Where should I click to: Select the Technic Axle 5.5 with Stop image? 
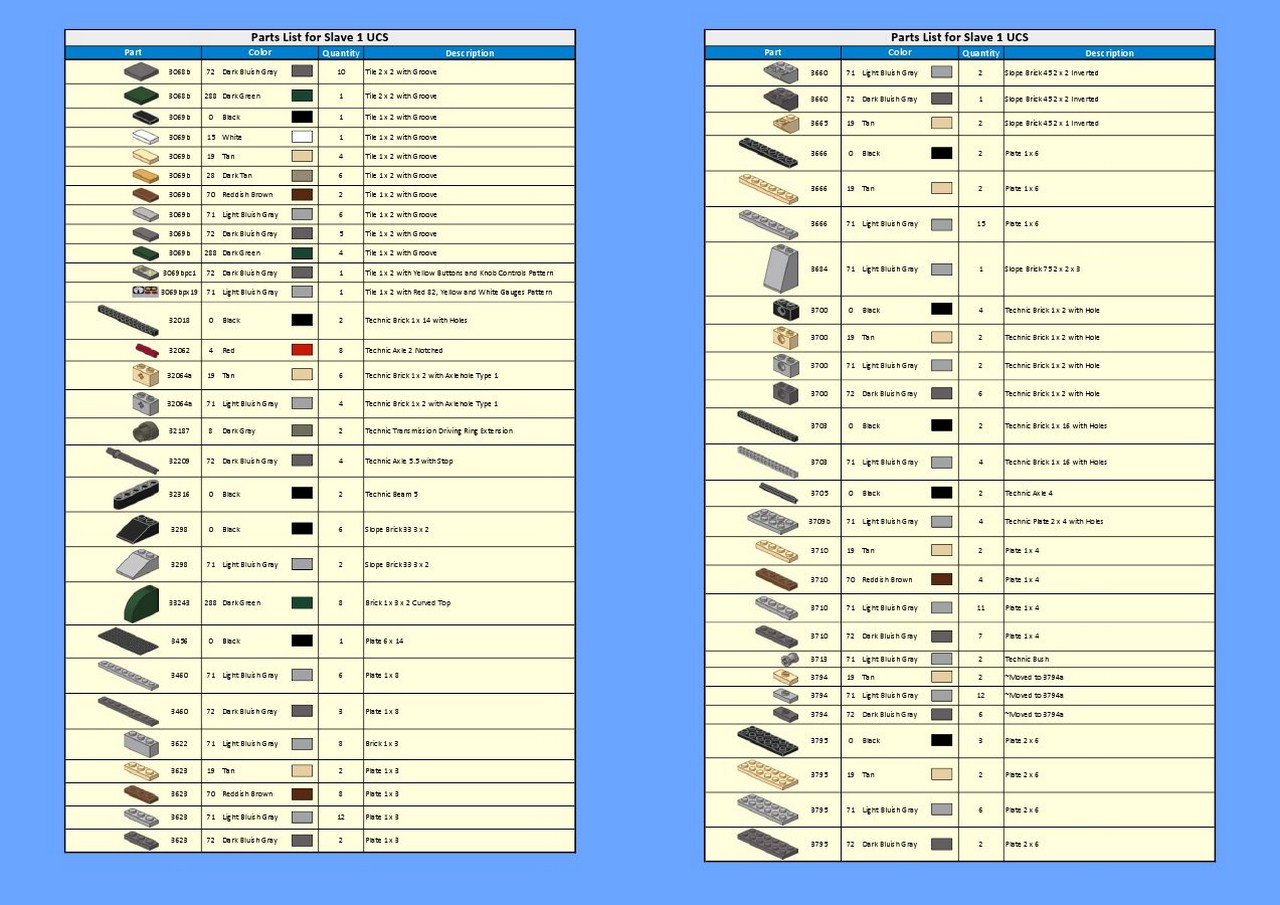pyautogui.click(x=132, y=461)
